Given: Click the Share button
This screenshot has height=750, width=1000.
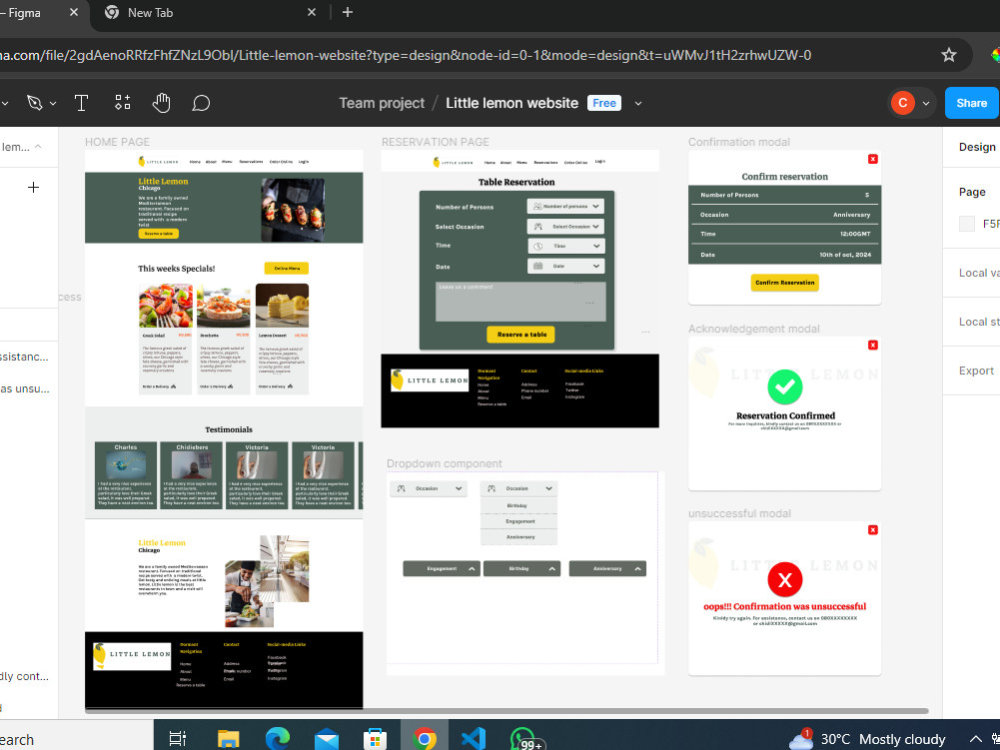Looking at the screenshot, I should click(971, 103).
